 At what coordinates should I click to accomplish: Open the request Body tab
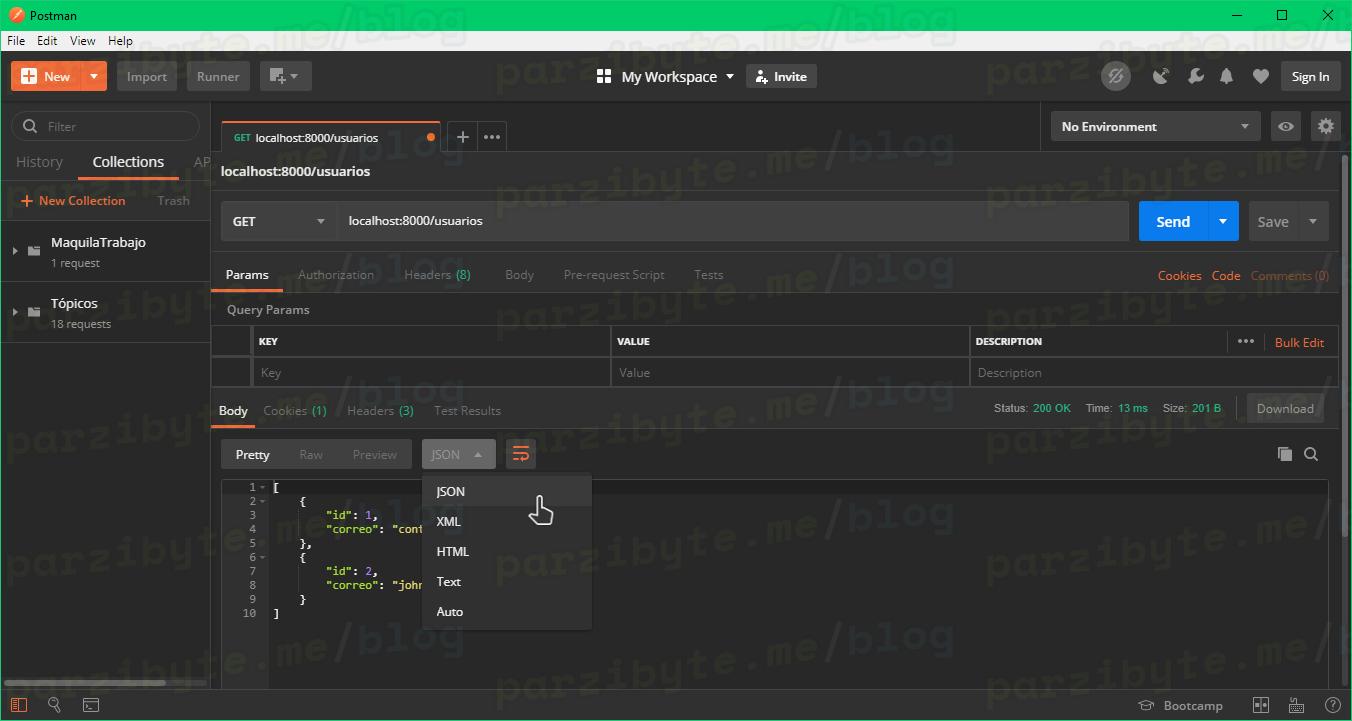pos(519,274)
